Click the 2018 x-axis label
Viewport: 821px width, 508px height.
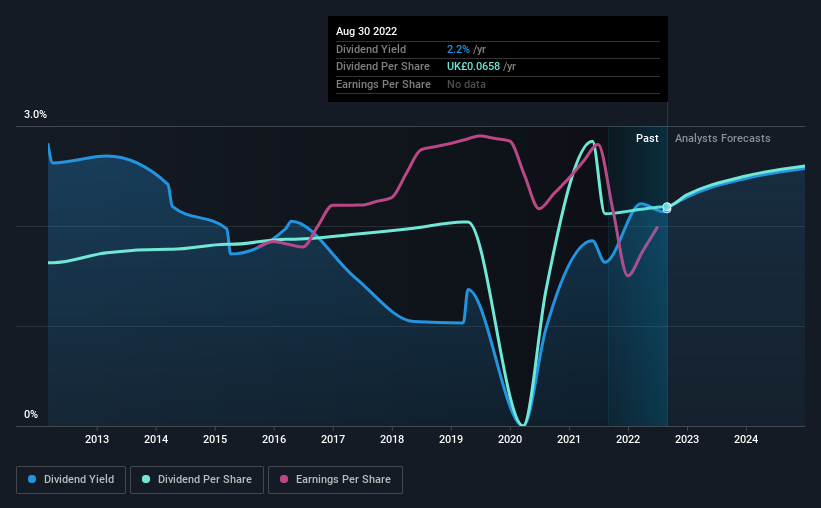pos(392,439)
